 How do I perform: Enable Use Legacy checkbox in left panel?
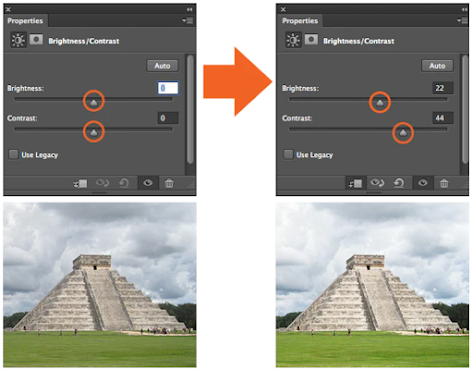point(13,155)
